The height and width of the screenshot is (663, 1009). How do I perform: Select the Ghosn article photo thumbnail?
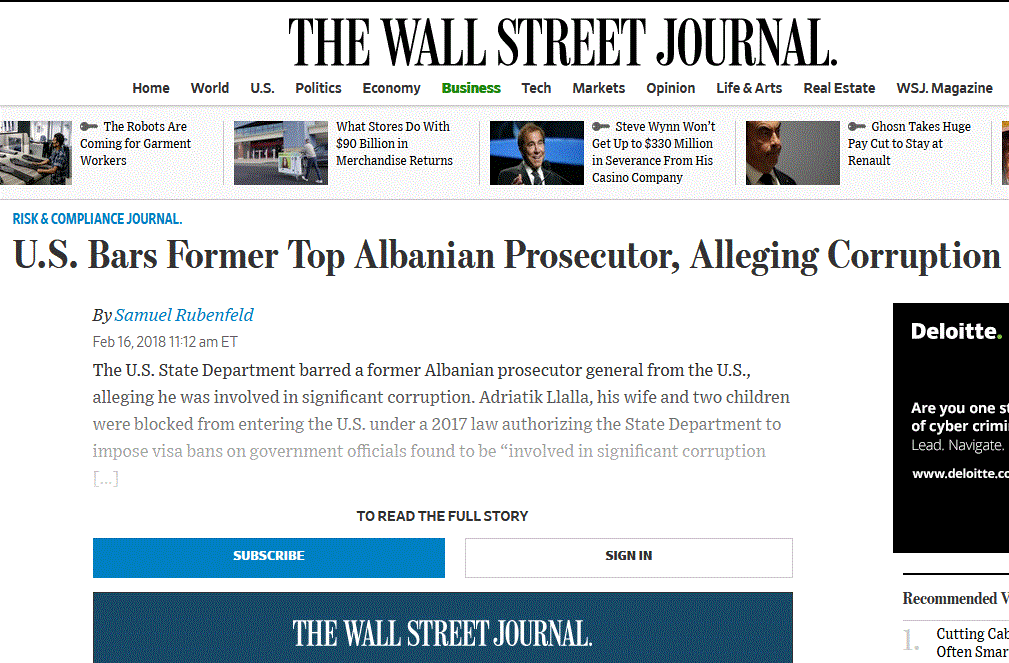(x=793, y=153)
